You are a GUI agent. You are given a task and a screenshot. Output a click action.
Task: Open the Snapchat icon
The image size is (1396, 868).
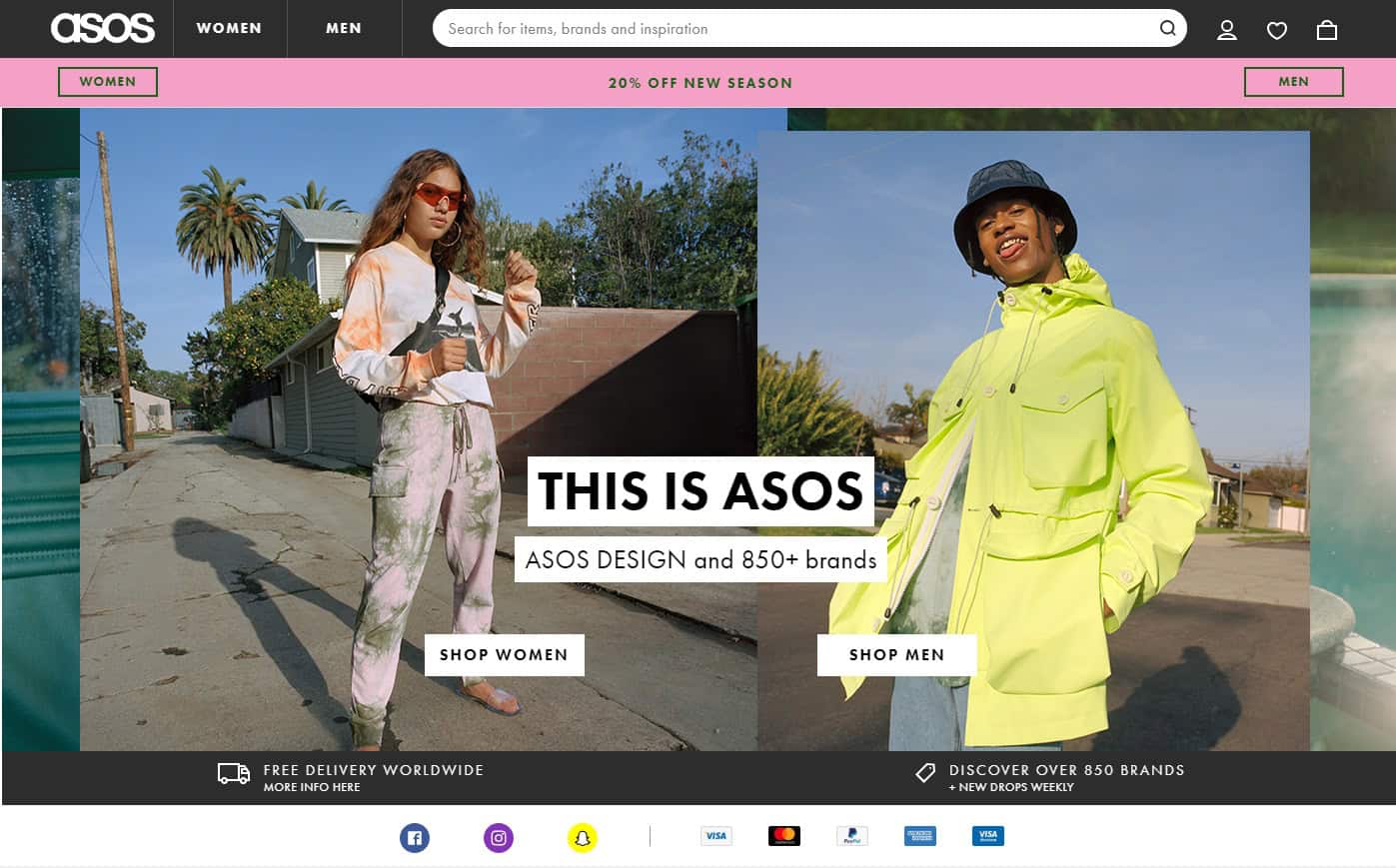tap(583, 837)
